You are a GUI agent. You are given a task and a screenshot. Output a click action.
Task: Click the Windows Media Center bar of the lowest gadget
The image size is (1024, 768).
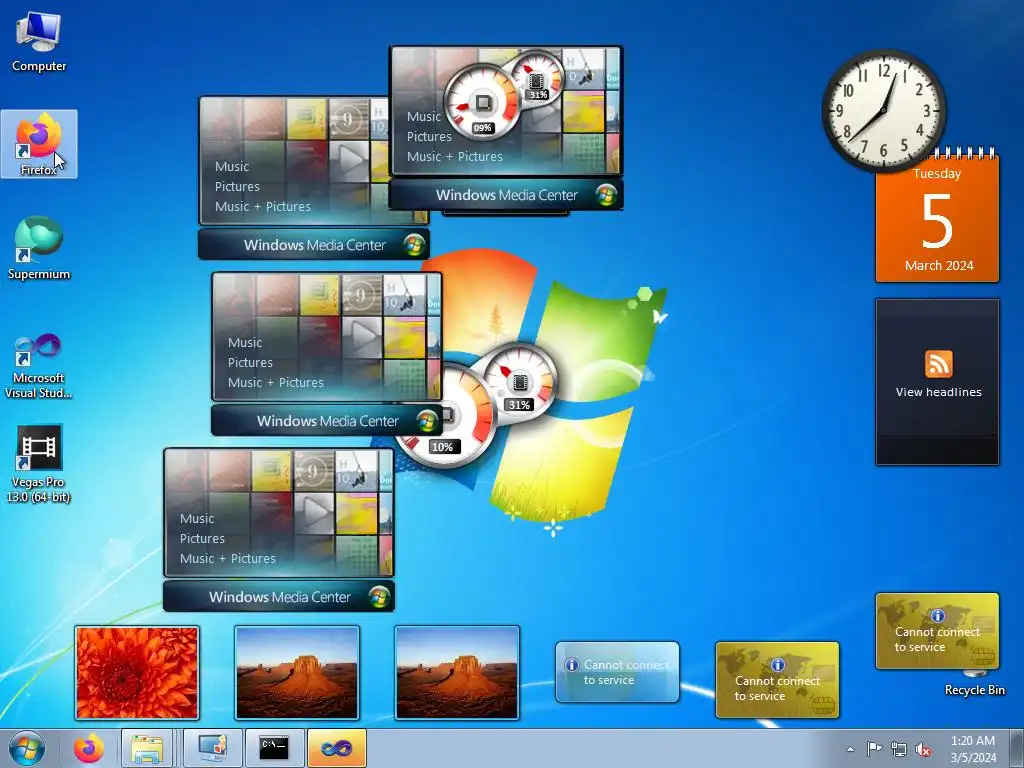(x=279, y=596)
